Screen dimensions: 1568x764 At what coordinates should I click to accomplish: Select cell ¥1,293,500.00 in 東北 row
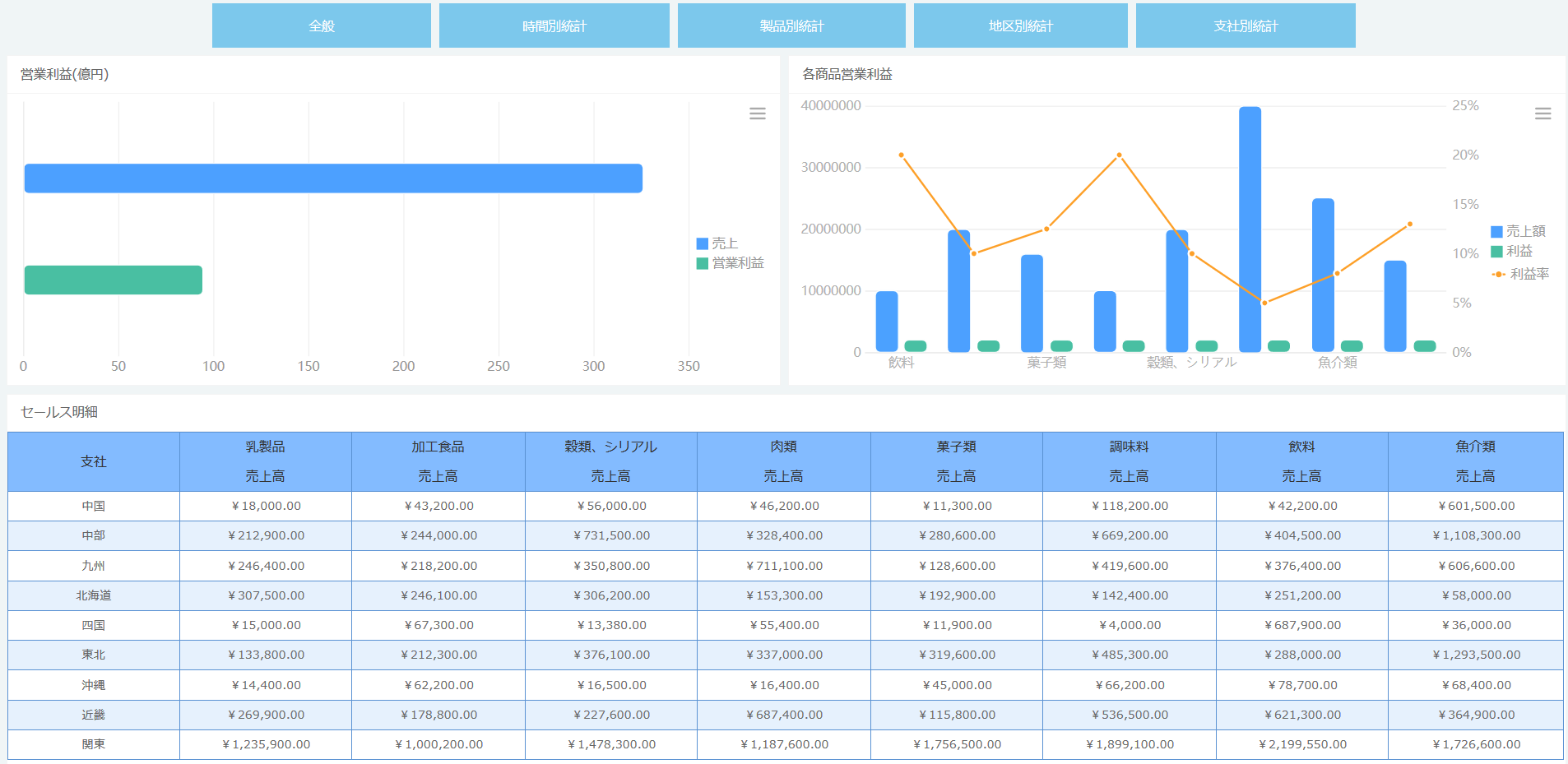1475,655
